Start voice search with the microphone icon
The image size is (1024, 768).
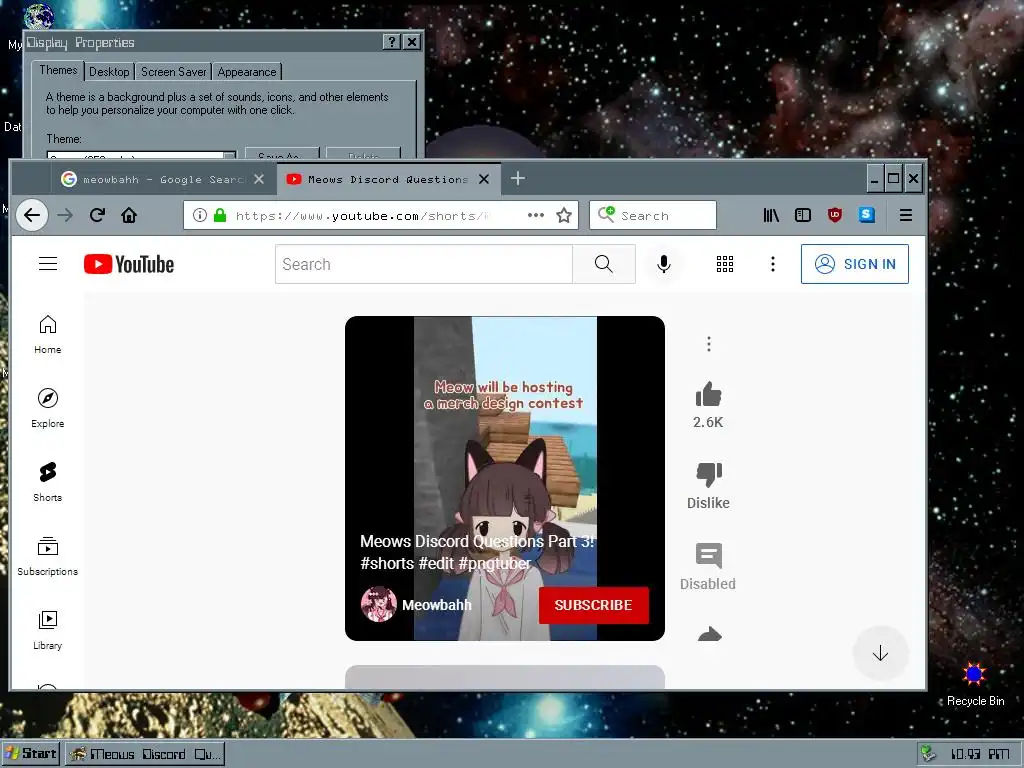point(664,264)
